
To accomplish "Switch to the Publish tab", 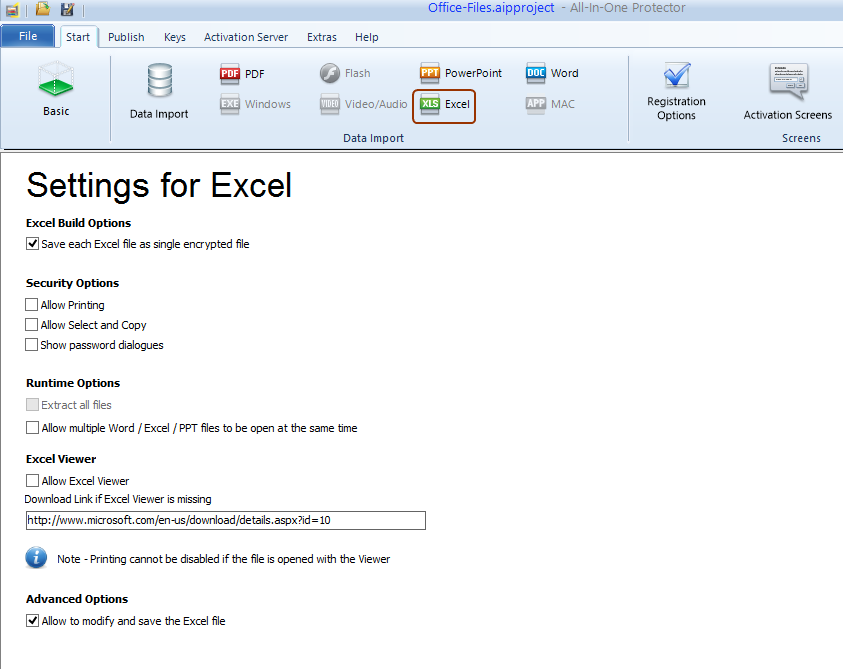I will [126, 37].
